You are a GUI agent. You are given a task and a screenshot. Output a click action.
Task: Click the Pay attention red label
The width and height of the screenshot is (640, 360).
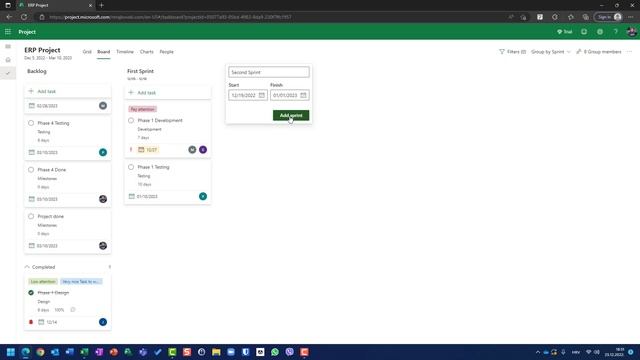point(142,109)
